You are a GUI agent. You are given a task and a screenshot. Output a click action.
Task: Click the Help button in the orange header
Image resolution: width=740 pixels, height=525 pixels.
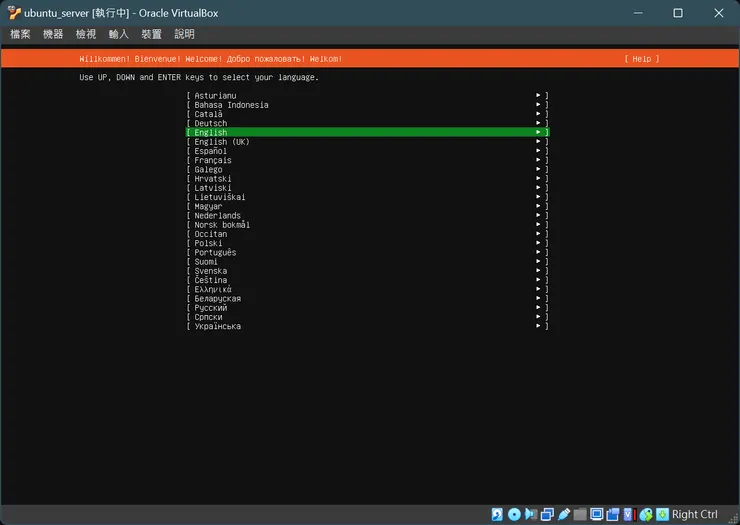tap(641, 59)
